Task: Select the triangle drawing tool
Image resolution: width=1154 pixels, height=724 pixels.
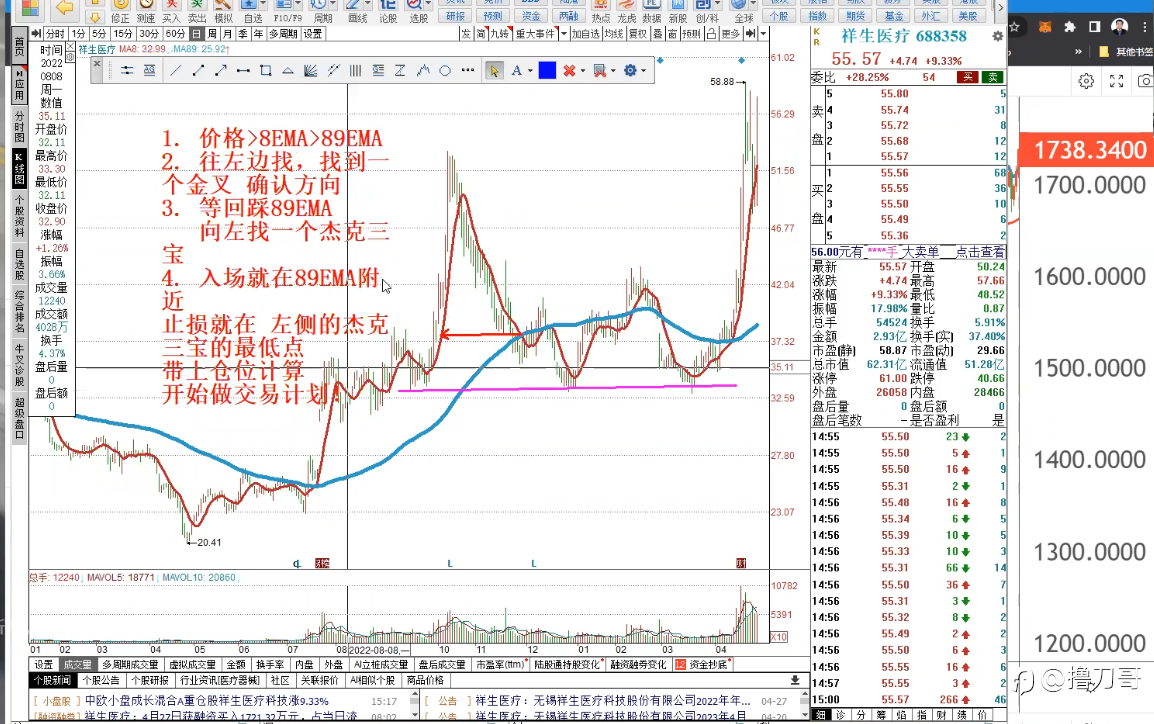Action: [x=288, y=71]
